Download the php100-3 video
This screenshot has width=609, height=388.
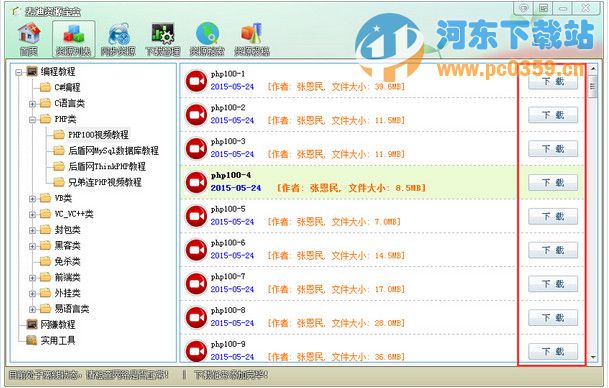553,149
